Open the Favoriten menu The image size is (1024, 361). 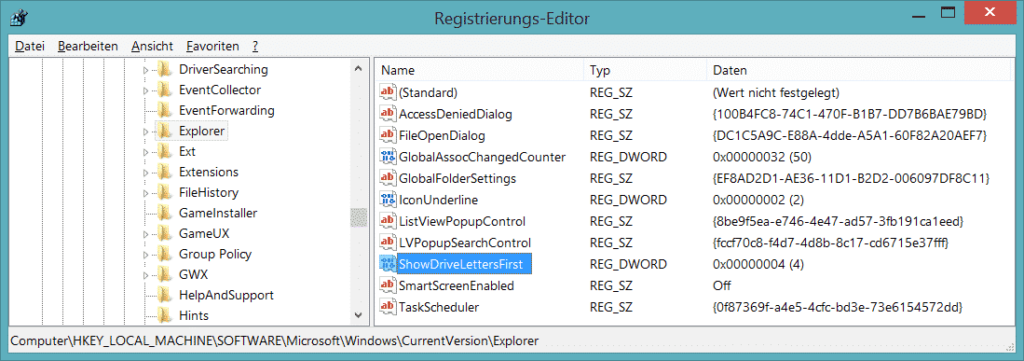(x=212, y=46)
